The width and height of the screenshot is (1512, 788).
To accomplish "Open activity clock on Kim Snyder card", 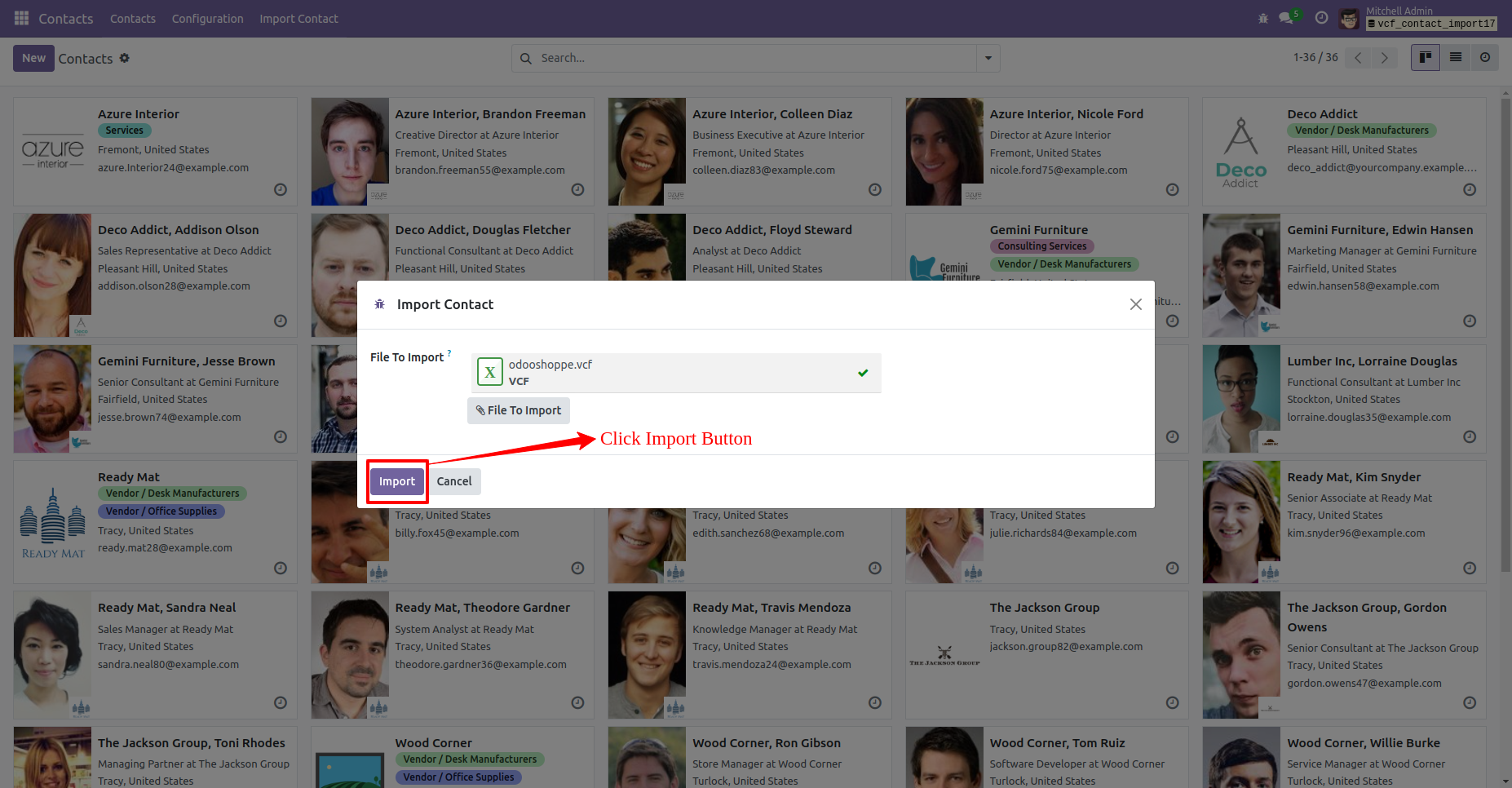I will click(1470, 568).
